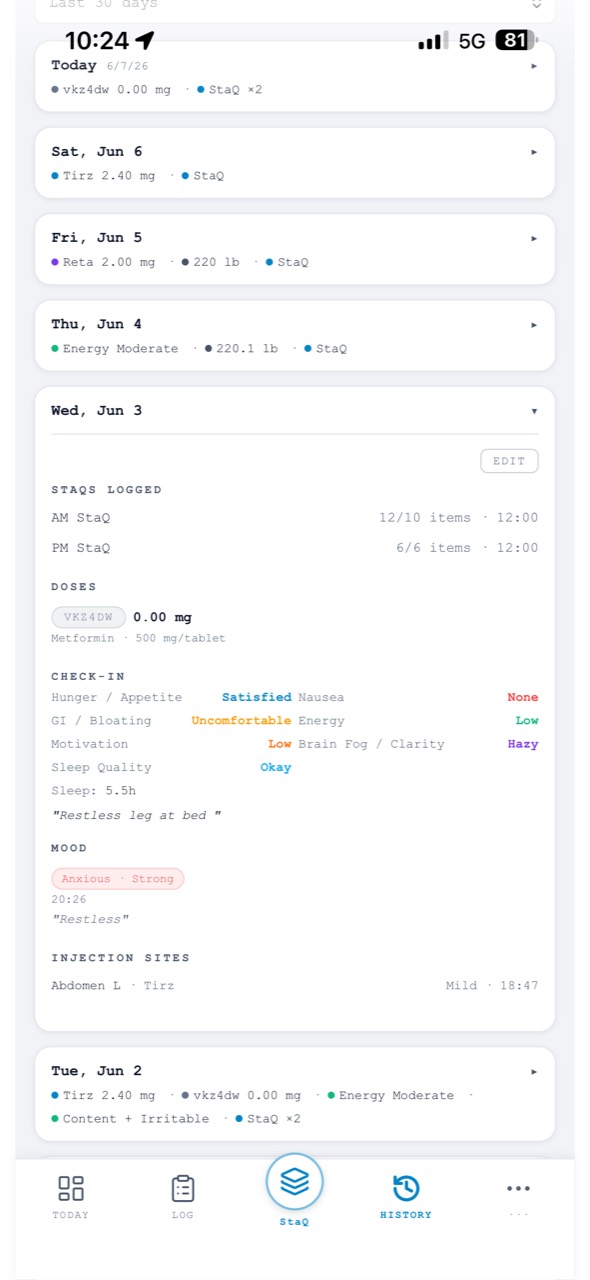This screenshot has height=1280, width=590.
Task: Tap the Tirz 2.40 mg tag on Sat, Jun 6
Action: 104,176
